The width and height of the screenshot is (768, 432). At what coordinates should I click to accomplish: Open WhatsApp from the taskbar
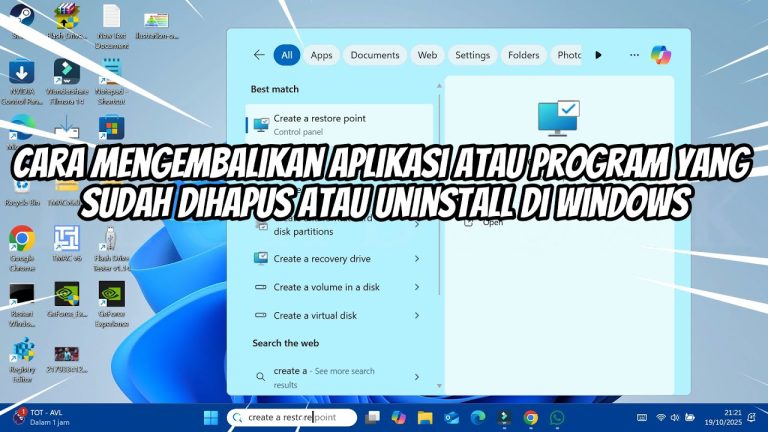[x=557, y=418]
